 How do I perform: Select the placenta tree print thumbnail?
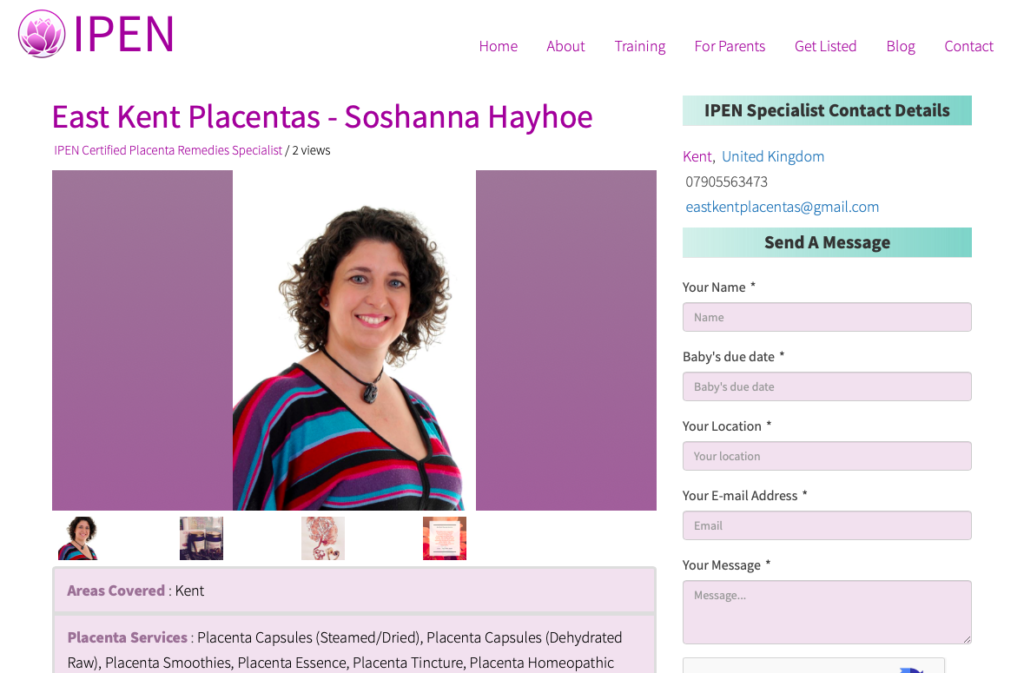(323, 539)
